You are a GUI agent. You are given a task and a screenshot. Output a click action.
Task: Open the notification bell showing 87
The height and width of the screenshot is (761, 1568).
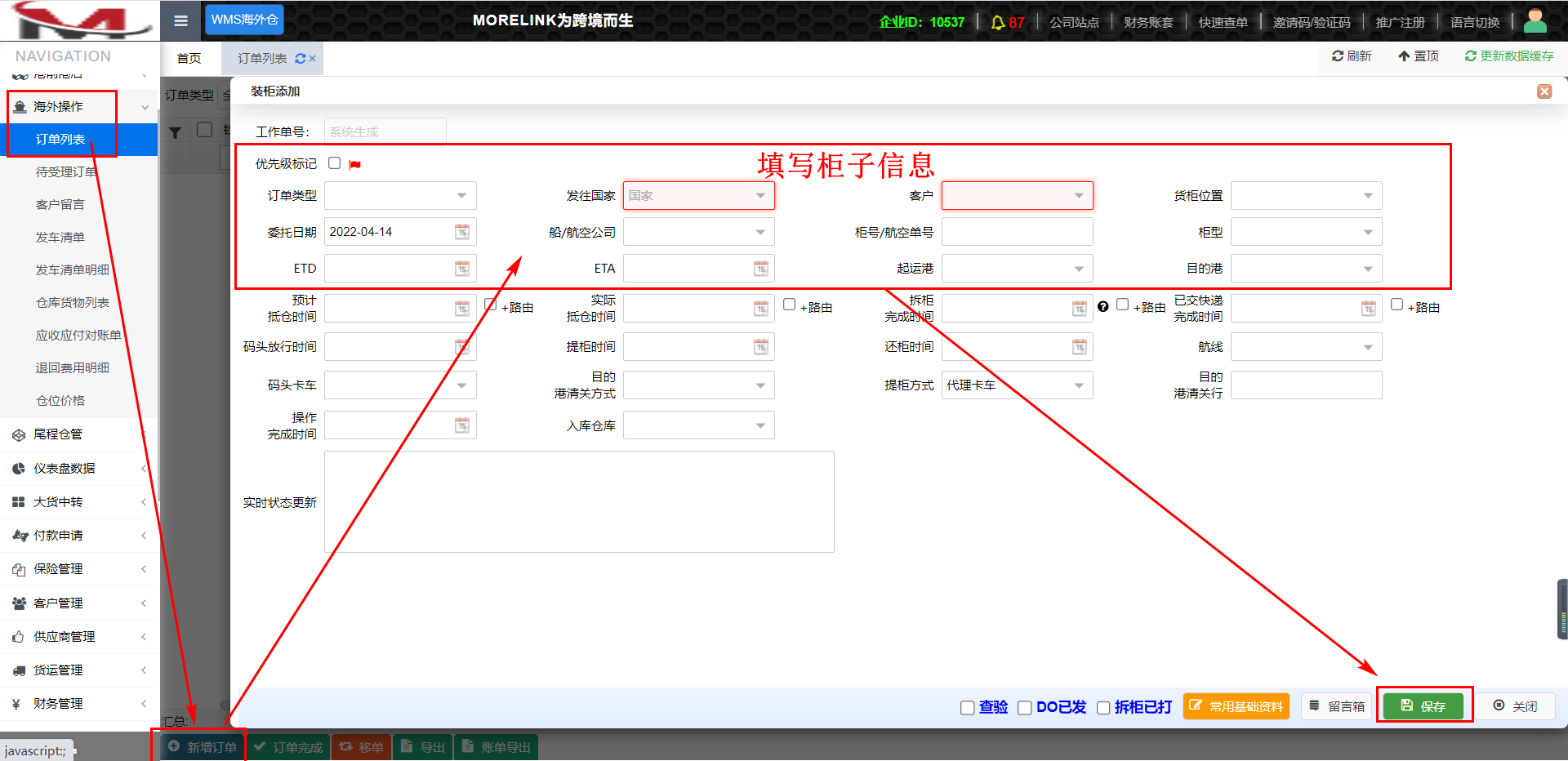click(x=1007, y=22)
